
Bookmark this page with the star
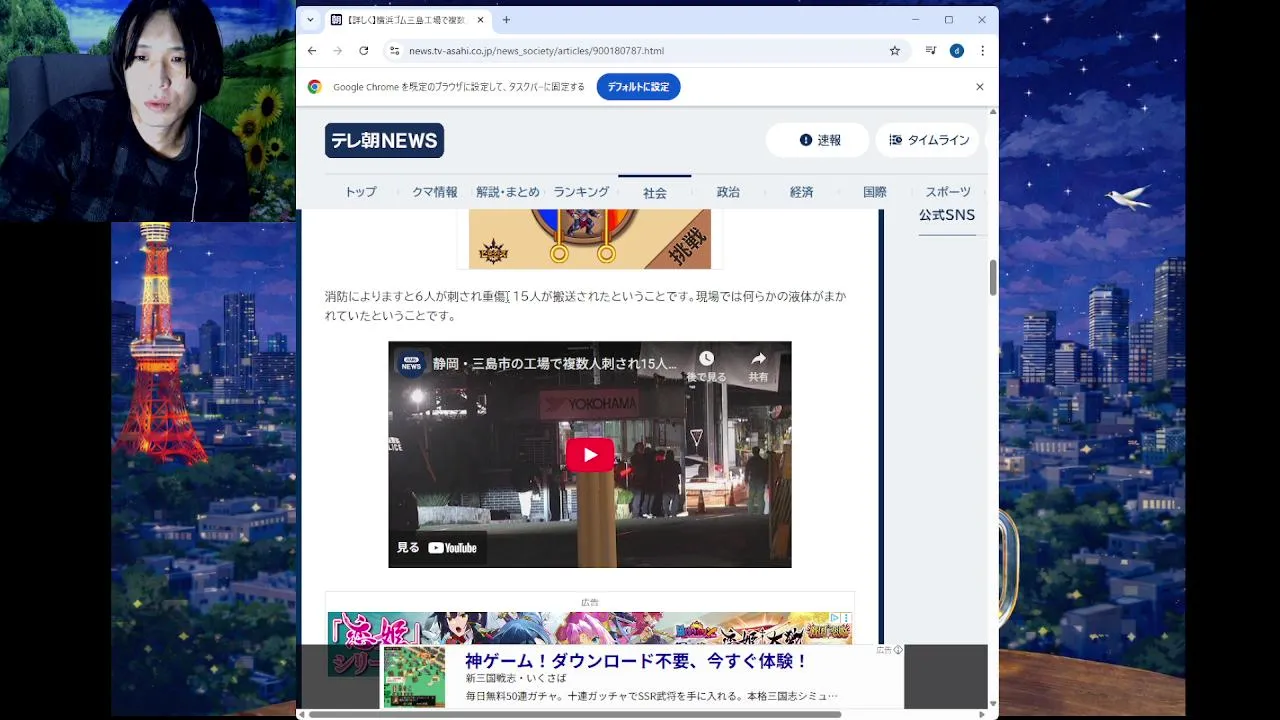click(895, 50)
